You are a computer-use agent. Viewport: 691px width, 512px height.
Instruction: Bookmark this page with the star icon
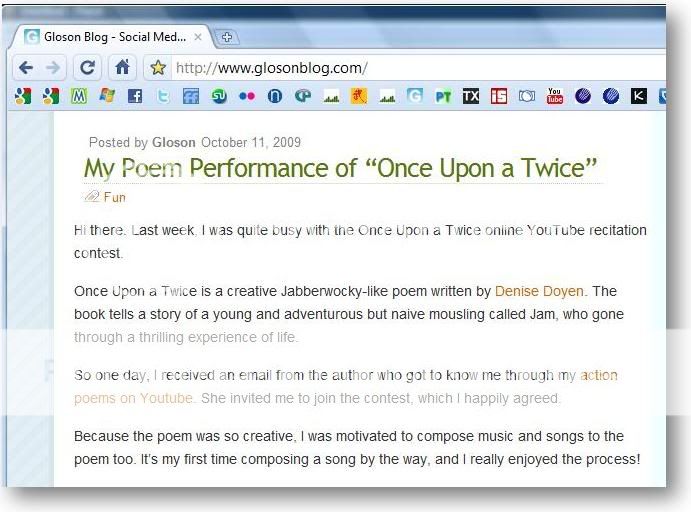(x=157, y=68)
